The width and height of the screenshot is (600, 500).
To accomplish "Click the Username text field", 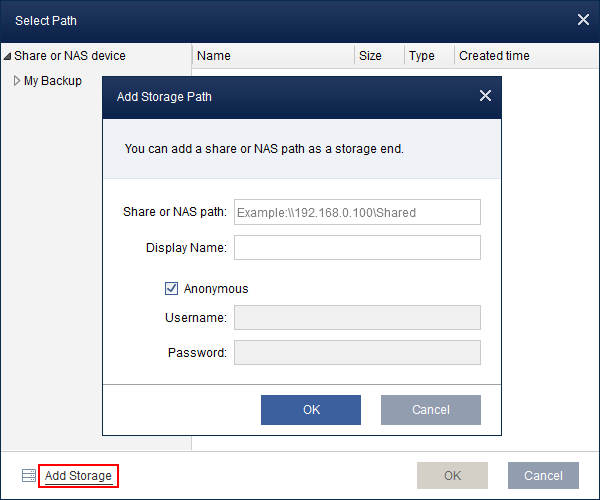I will pos(357,318).
